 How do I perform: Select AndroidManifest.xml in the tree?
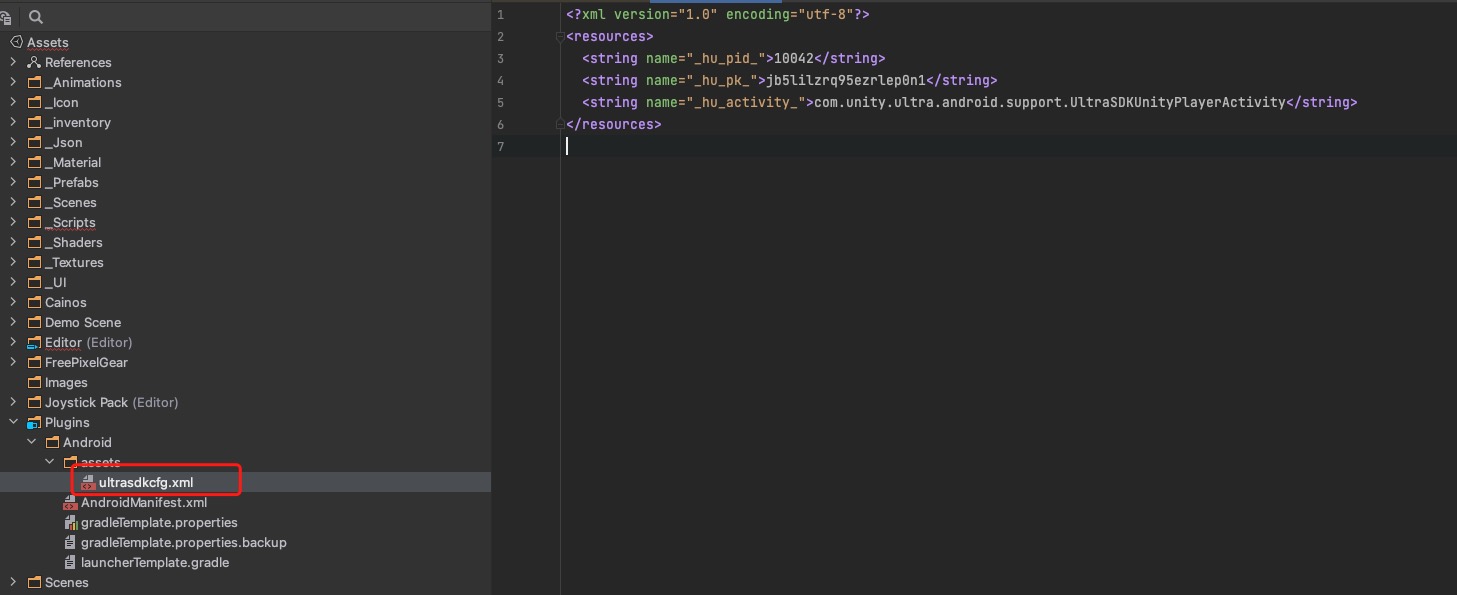144,502
